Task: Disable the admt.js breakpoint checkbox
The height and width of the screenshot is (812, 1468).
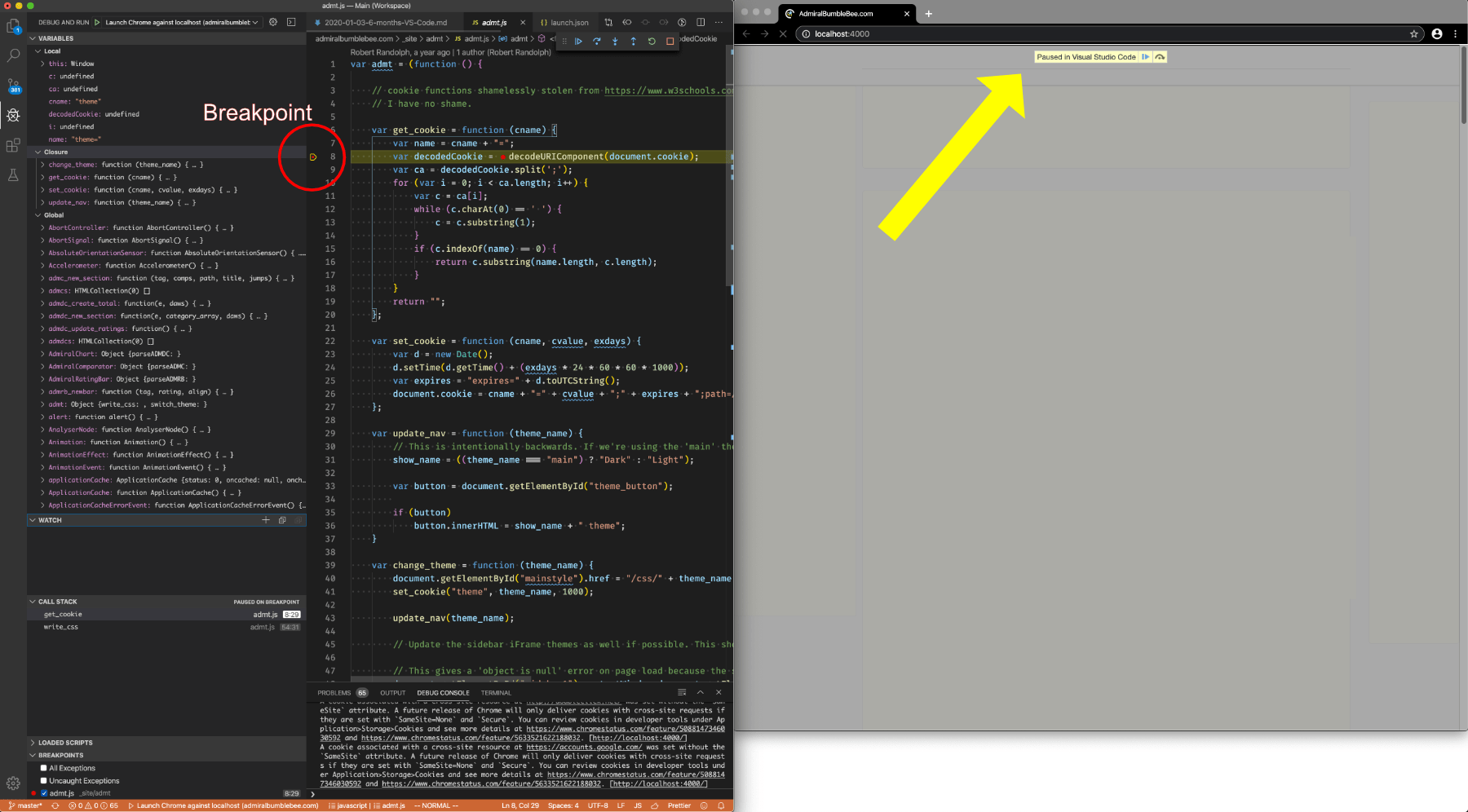Action: pyautogui.click(x=44, y=792)
